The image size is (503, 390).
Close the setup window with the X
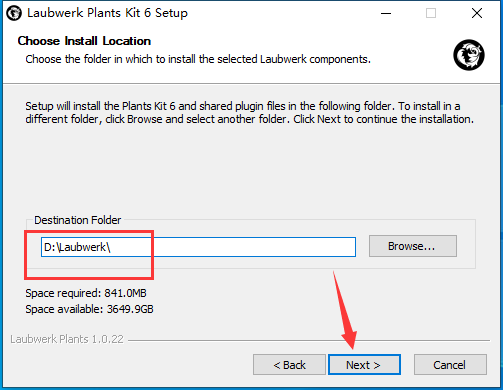tap(477, 13)
